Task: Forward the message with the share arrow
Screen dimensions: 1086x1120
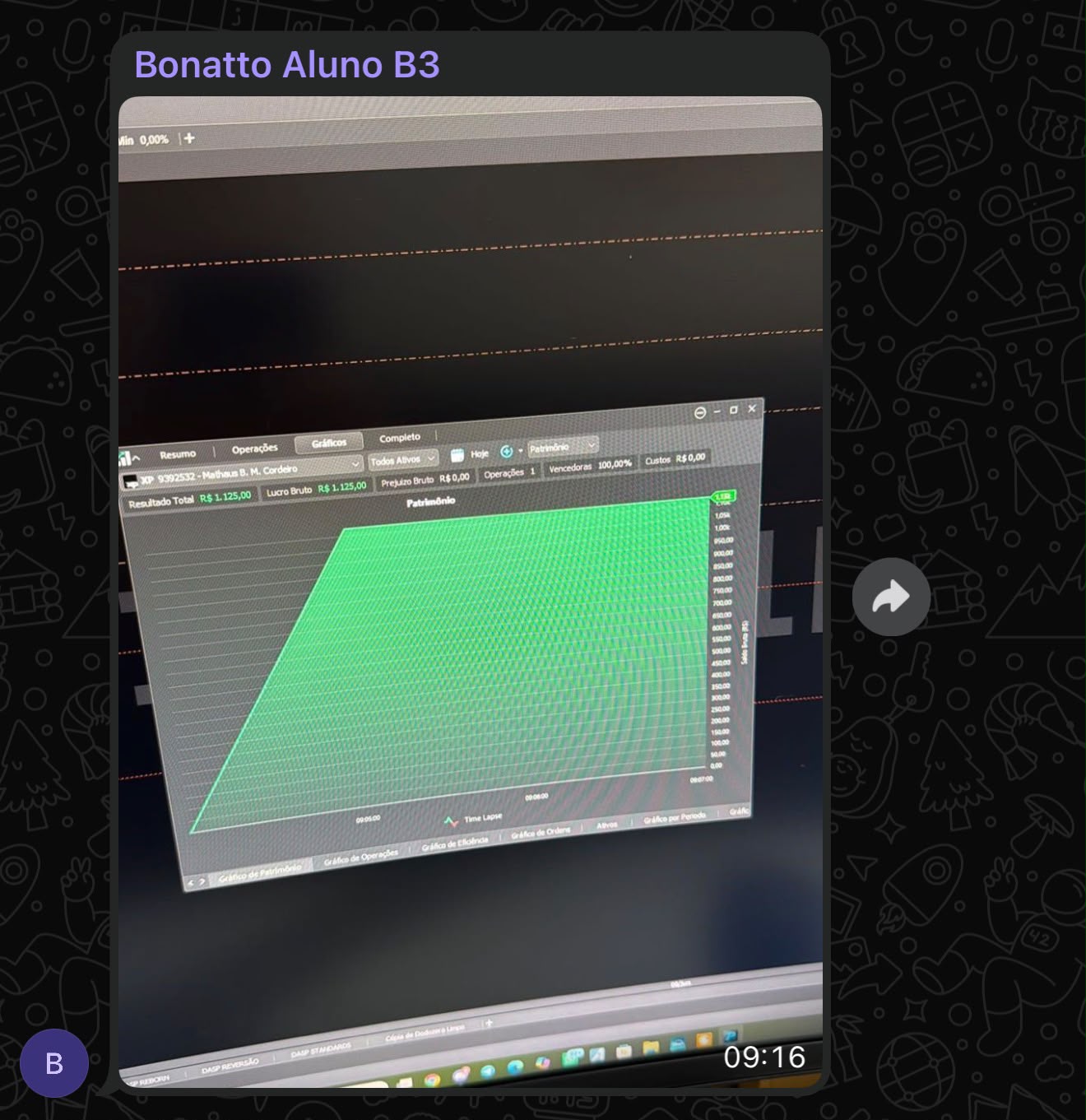Action: pos(891,597)
